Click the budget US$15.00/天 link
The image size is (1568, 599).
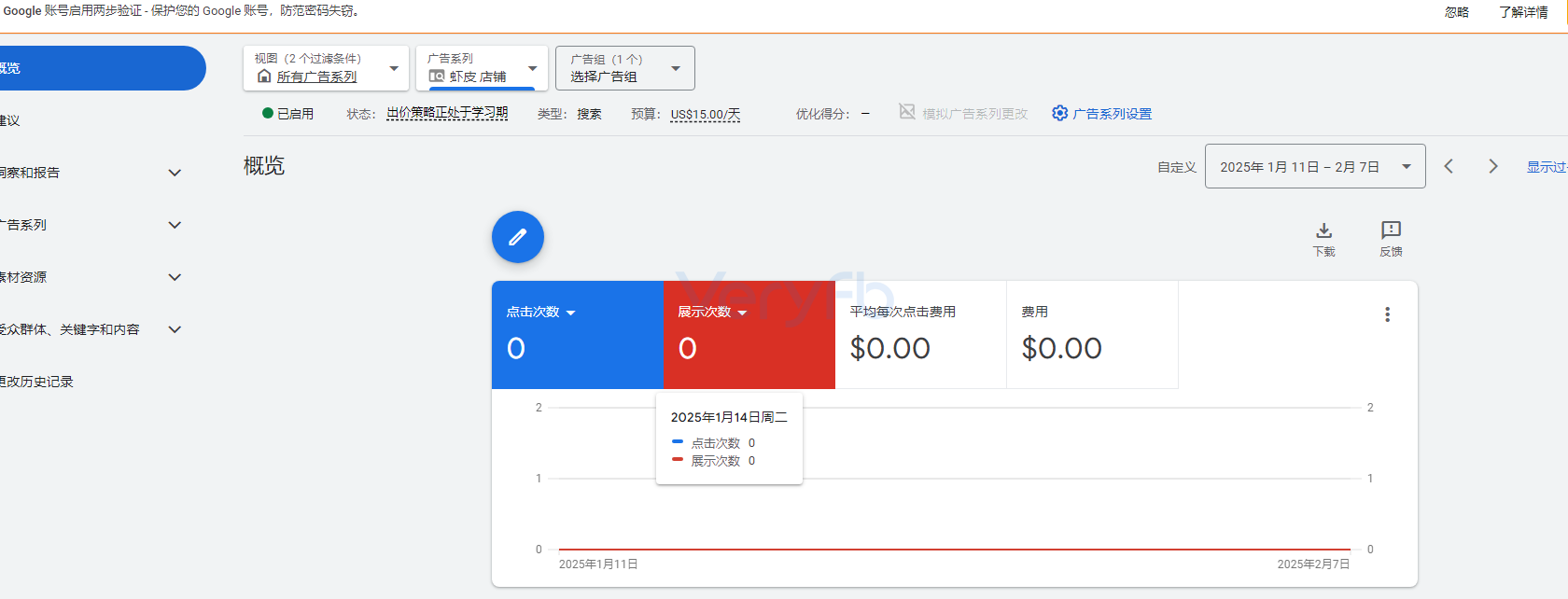[706, 115]
